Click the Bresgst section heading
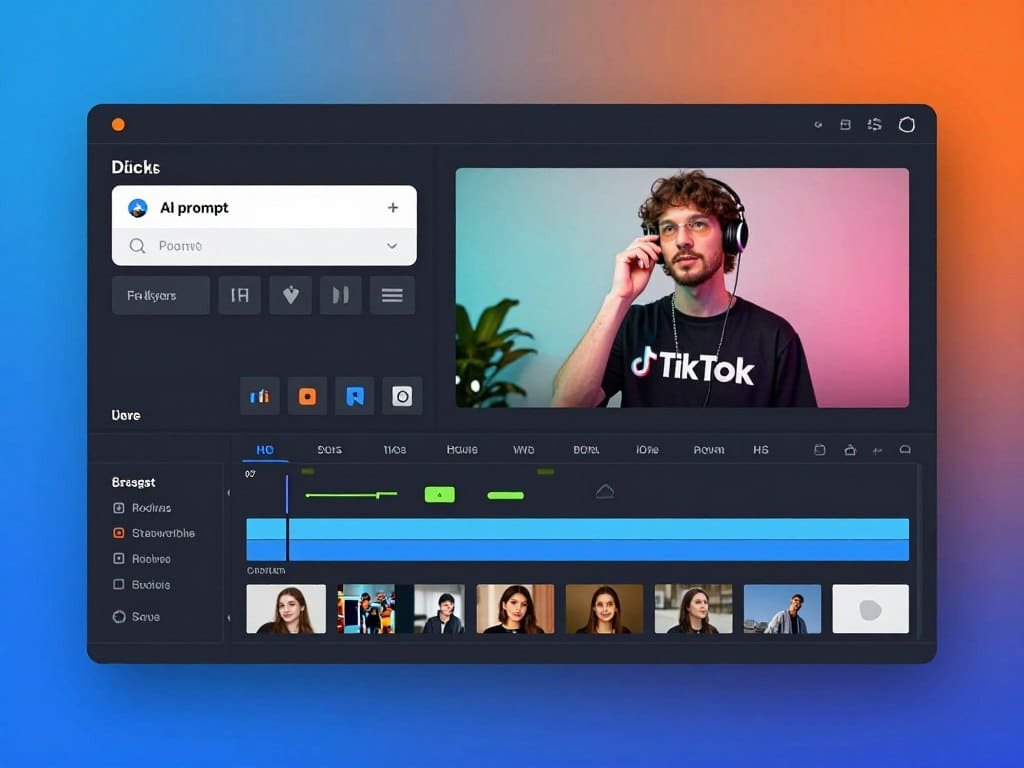 [133, 483]
